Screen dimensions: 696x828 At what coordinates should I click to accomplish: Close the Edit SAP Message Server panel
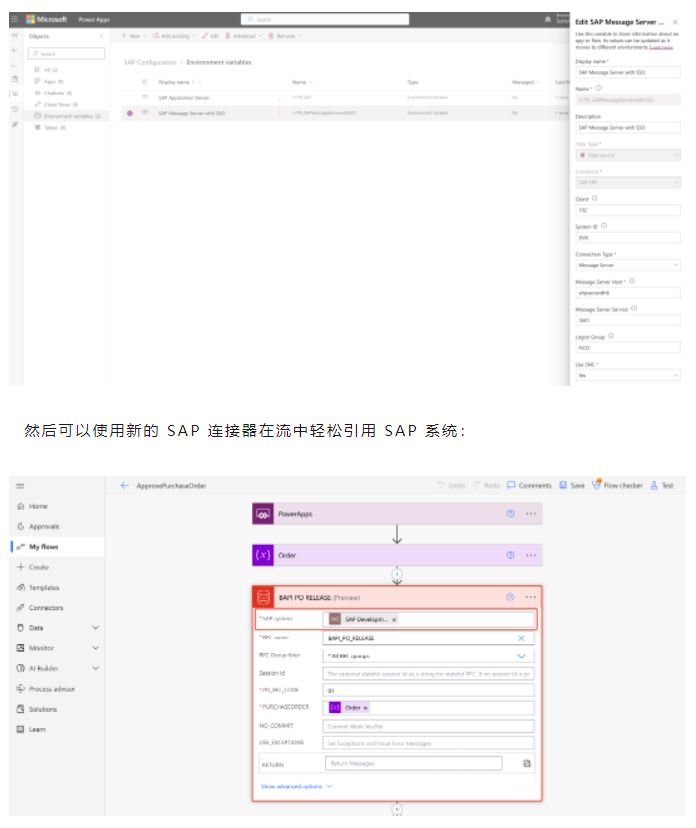[x=675, y=22]
